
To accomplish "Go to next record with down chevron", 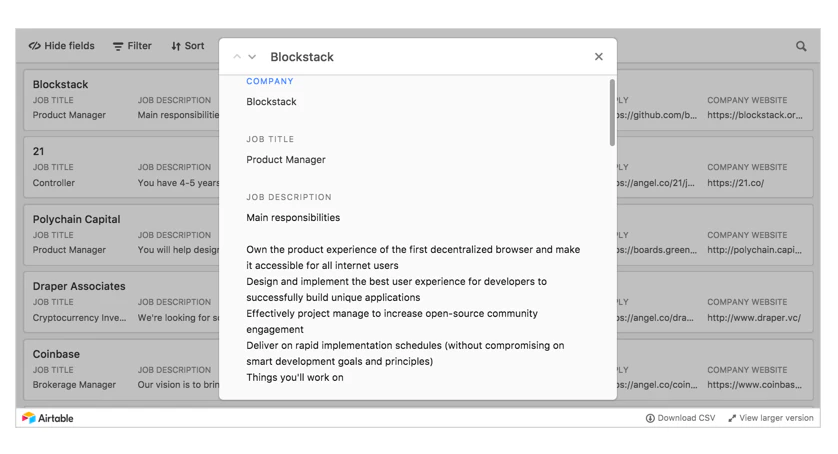I will [x=252, y=57].
